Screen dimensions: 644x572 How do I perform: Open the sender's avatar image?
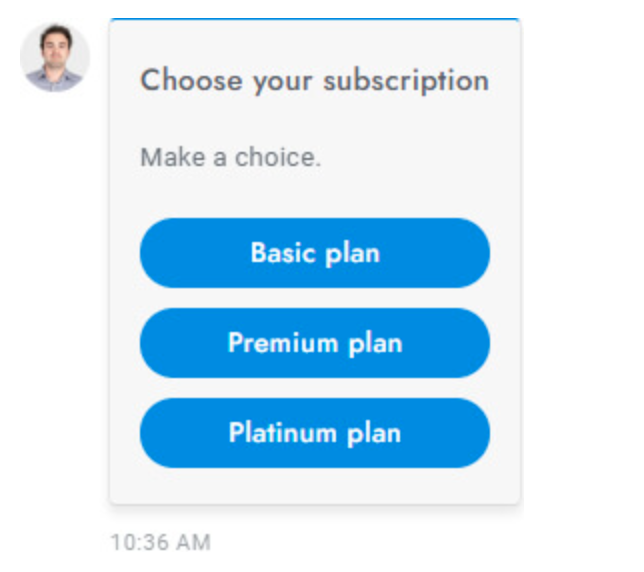click(x=55, y=57)
